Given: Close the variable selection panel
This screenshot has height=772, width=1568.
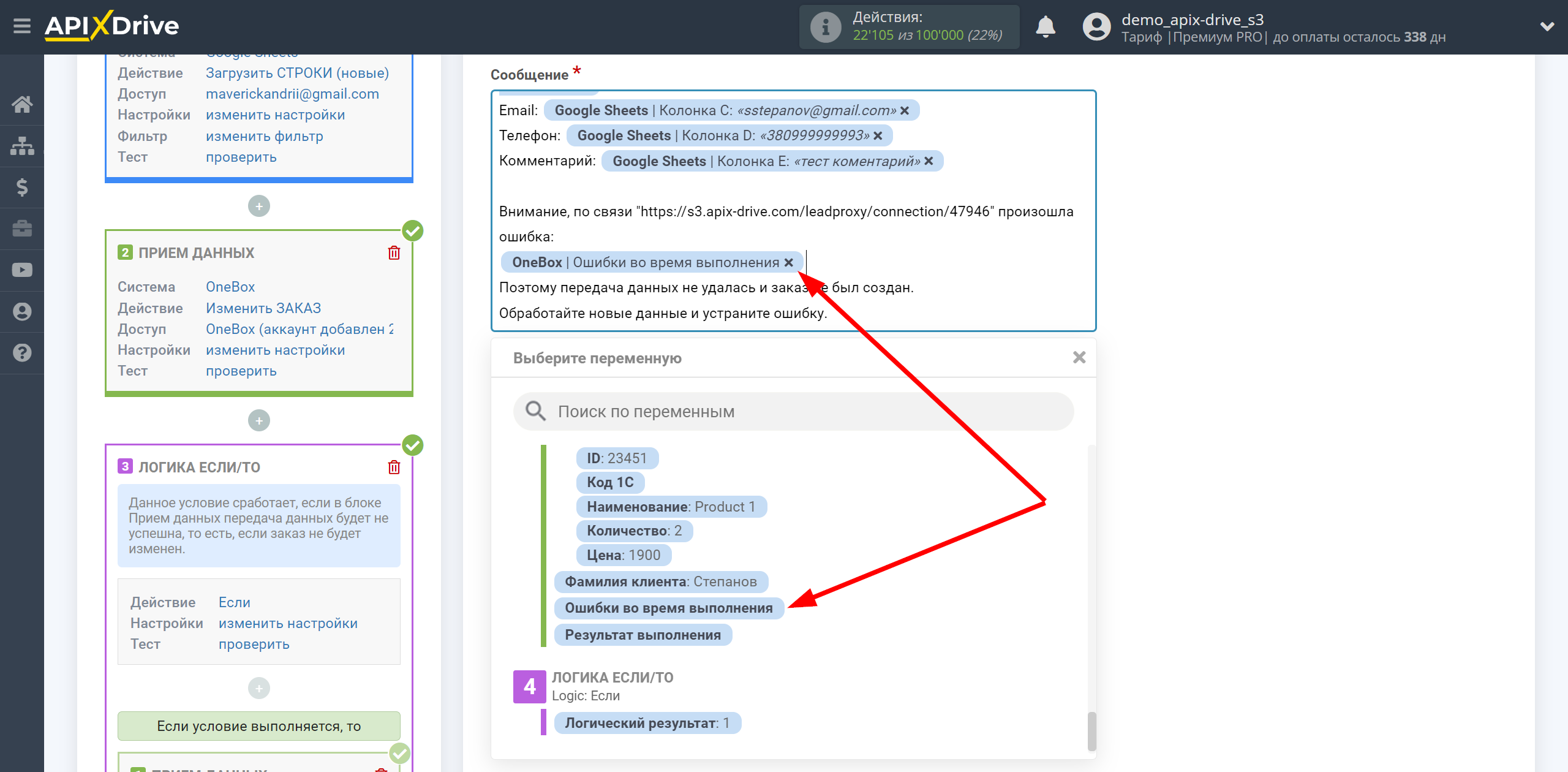Looking at the screenshot, I should click(x=1079, y=357).
